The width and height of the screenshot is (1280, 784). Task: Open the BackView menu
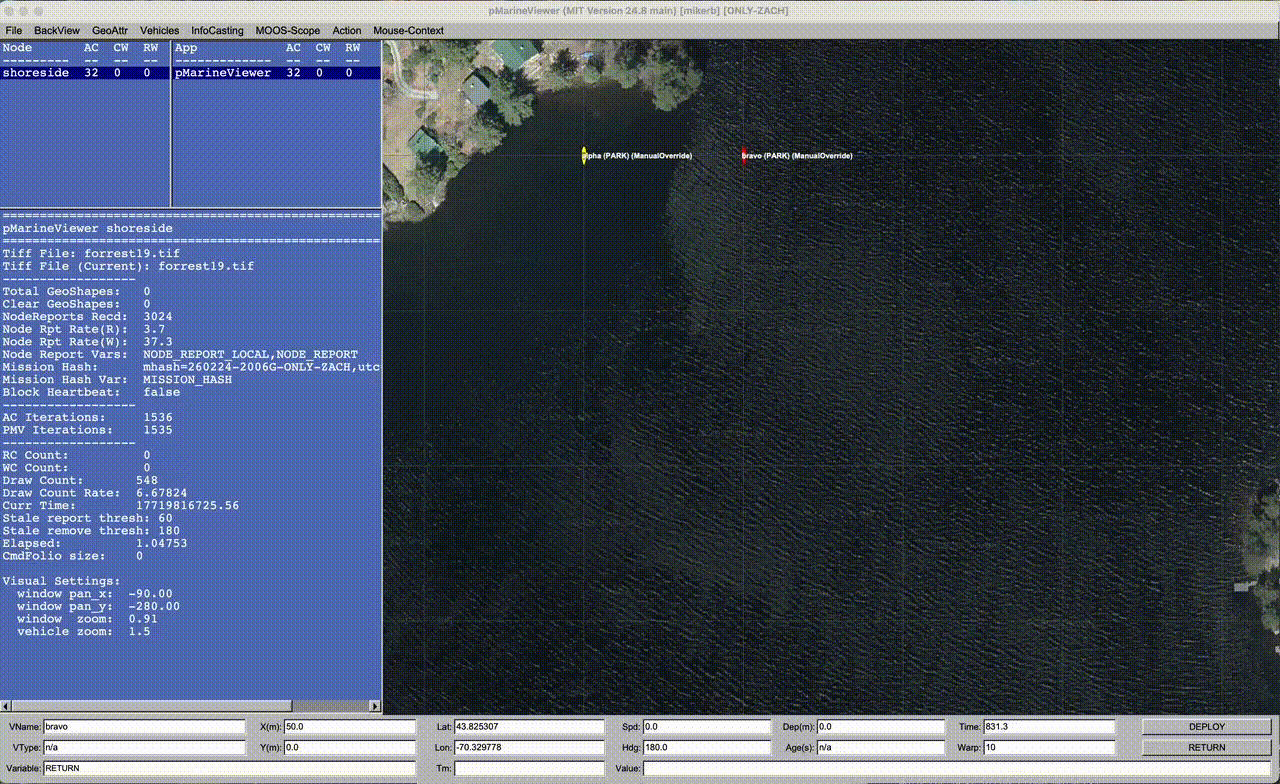(57, 31)
